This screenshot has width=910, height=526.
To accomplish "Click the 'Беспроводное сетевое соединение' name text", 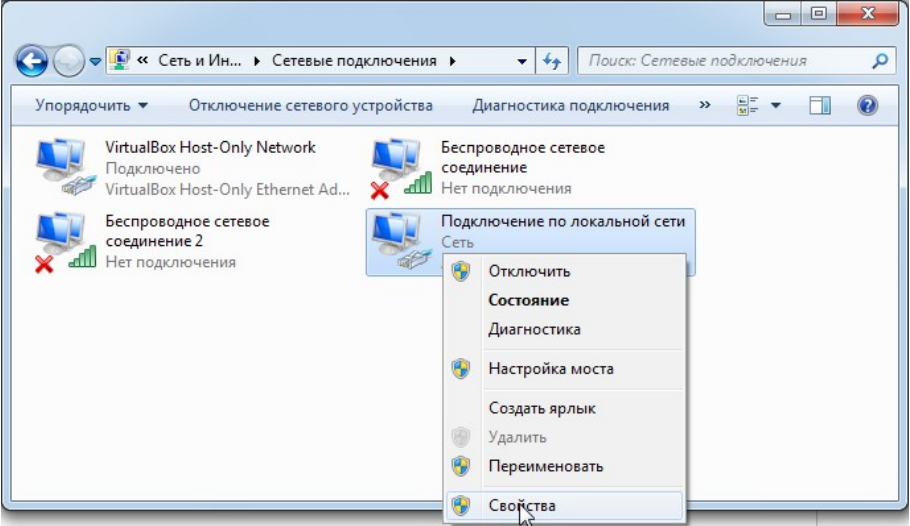I will tap(522, 157).
